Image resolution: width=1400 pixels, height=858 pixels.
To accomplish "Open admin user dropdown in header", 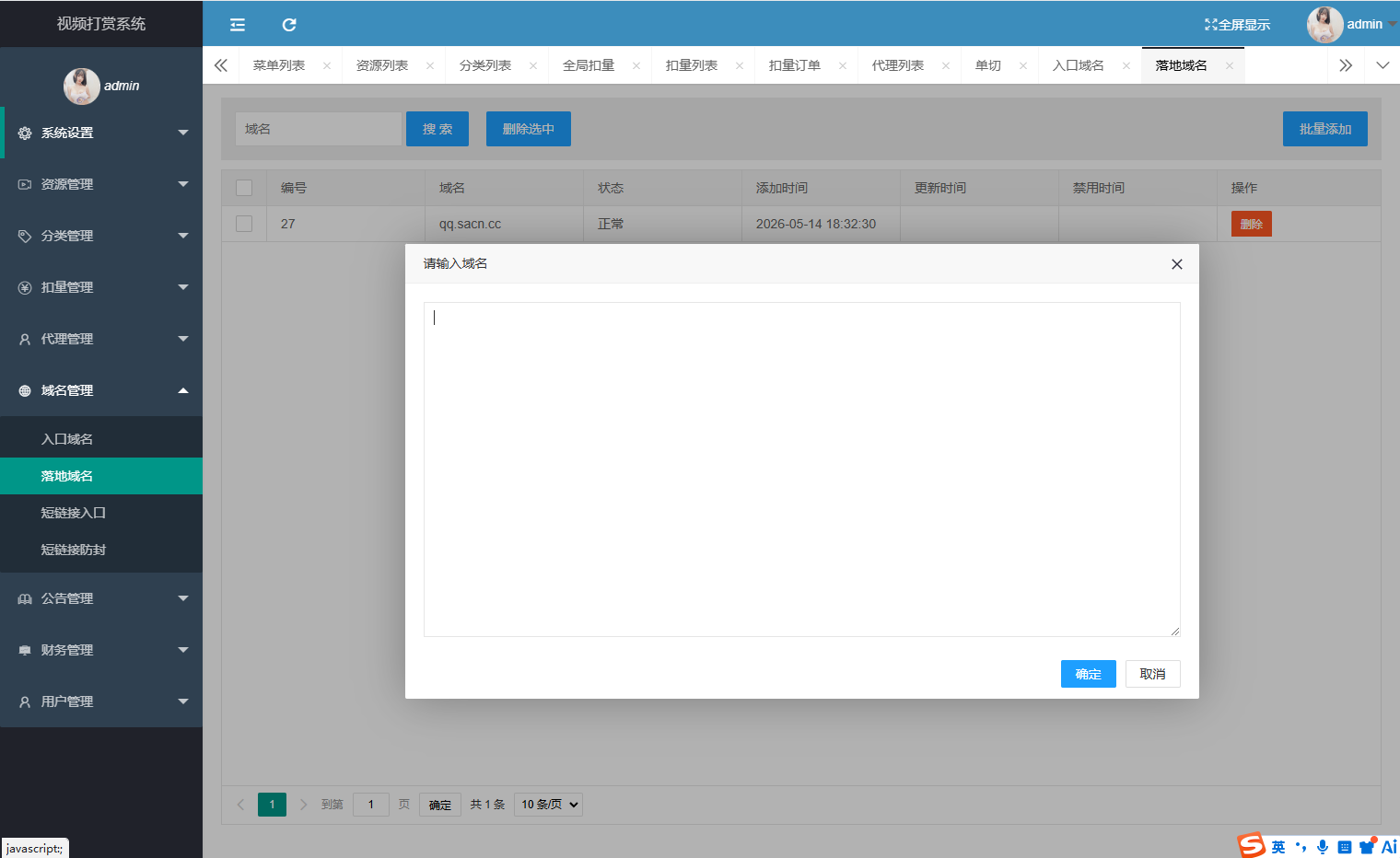I will tap(1393, 25).
